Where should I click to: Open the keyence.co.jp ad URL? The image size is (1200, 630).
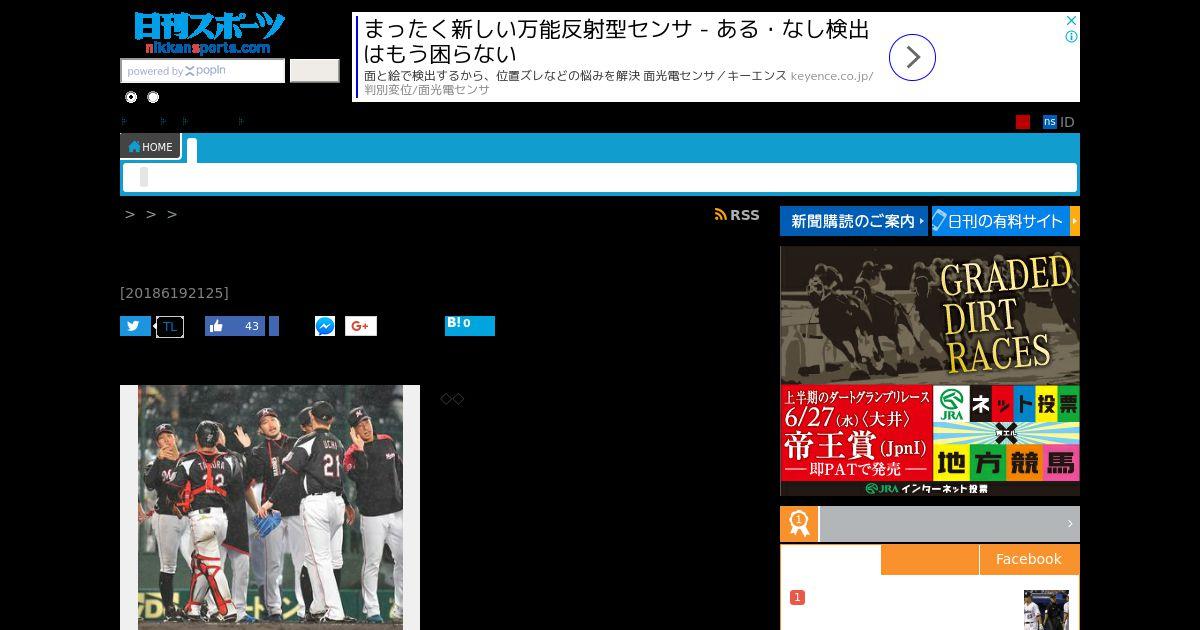832,76
